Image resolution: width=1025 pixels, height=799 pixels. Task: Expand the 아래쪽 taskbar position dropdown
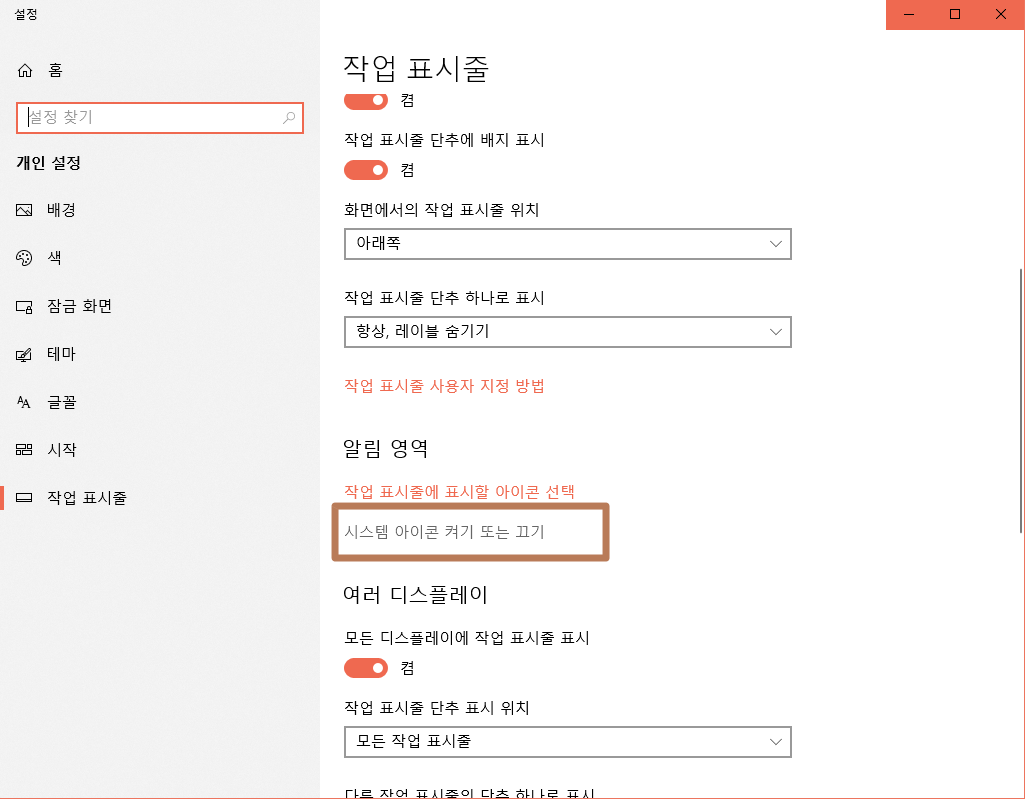coord(567,244)
